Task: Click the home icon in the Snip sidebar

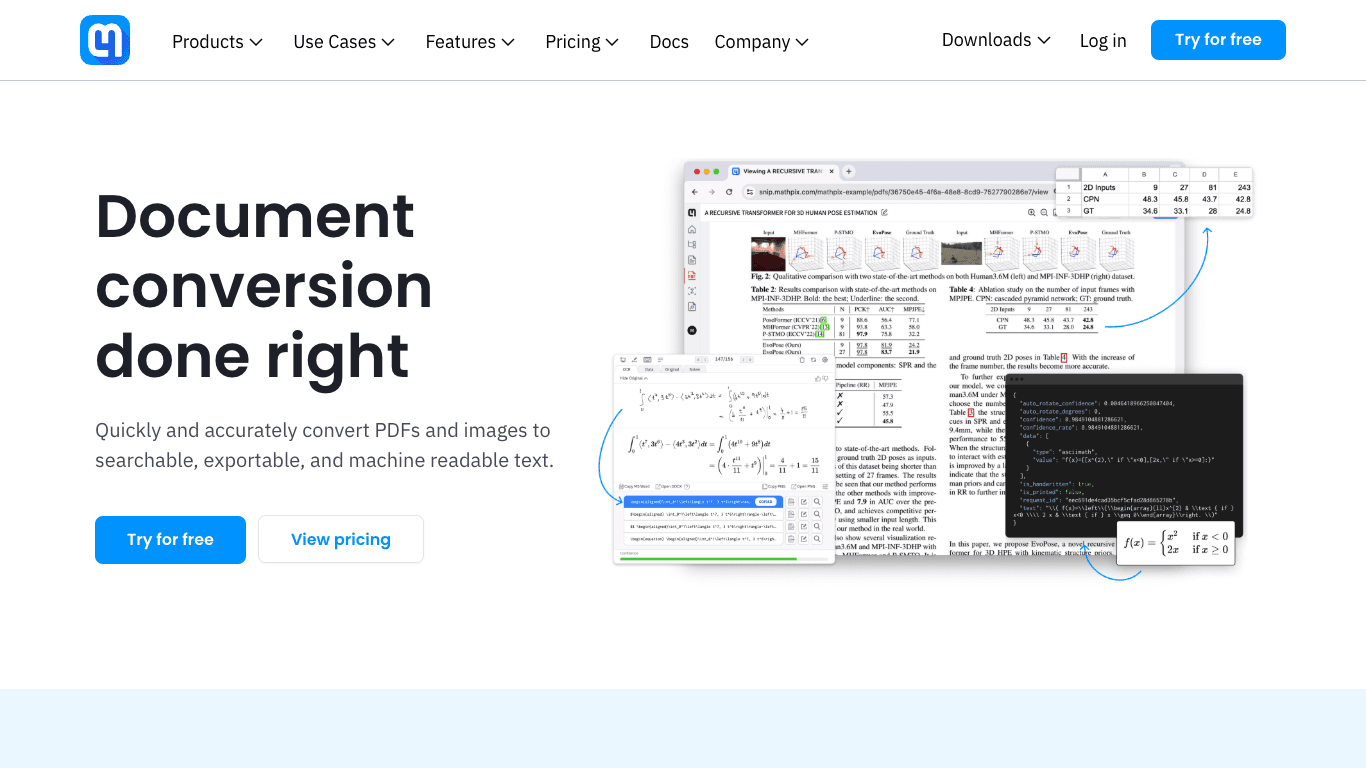Action: pyautogui.click(x=692, y=229)
